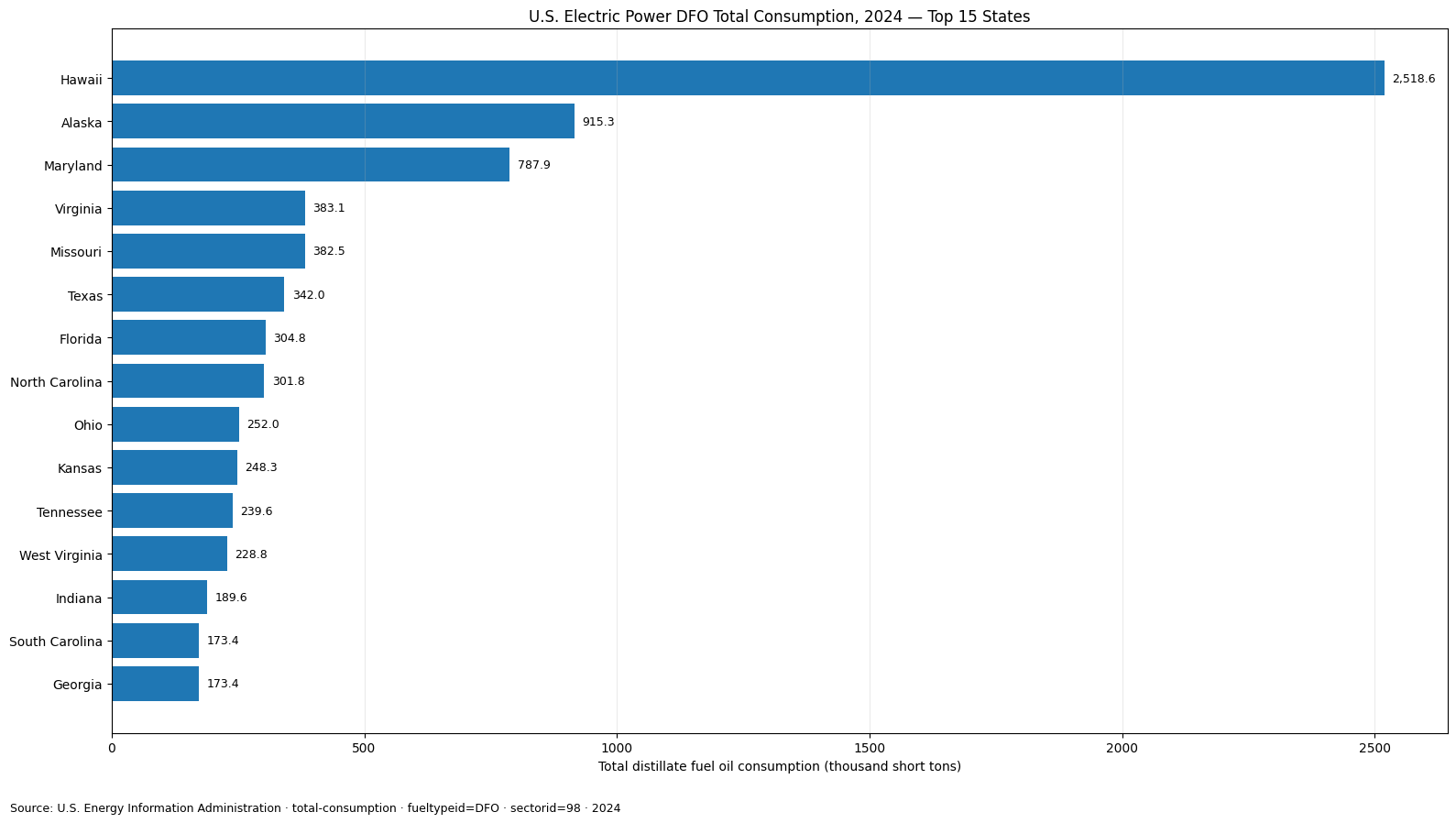Click the value label '342.0'
Viewport: 1456px width, 823px height.
point(309,295)
